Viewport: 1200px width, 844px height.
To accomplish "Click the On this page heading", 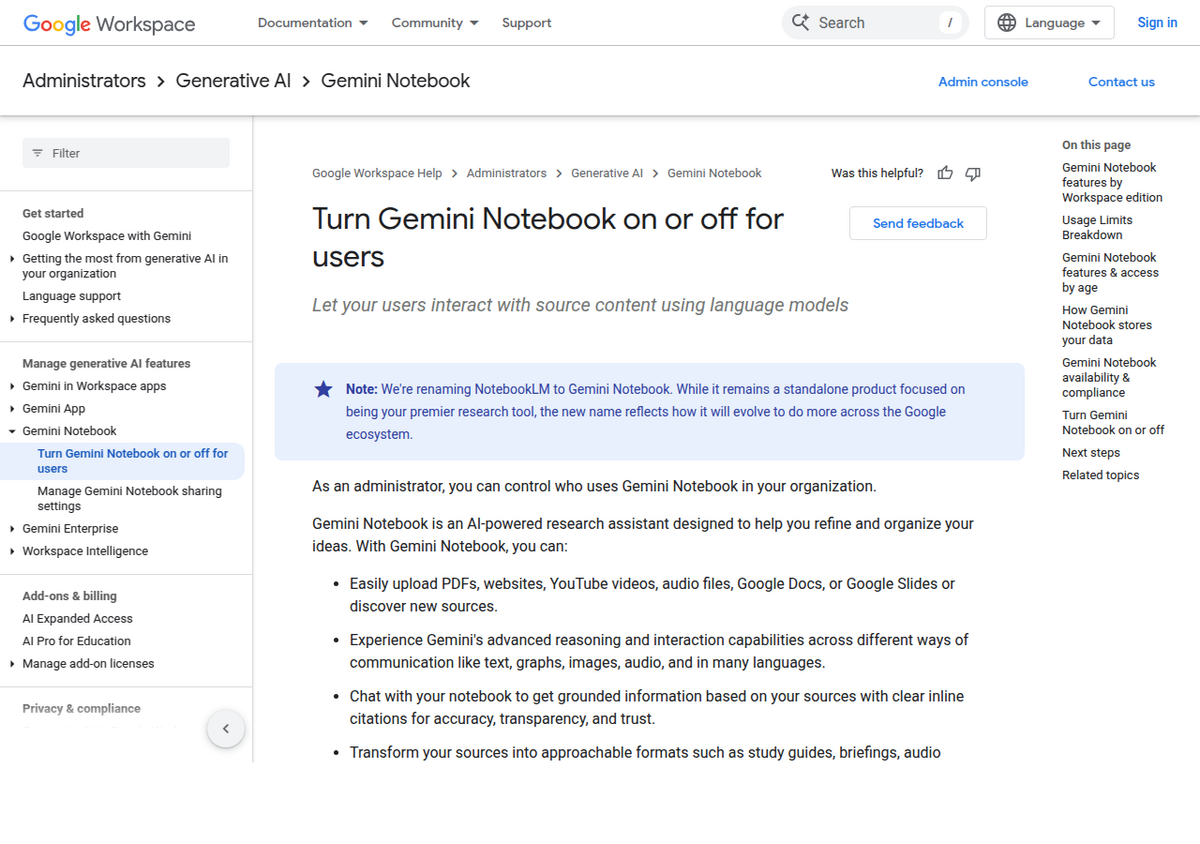I will click(x=1096, y=145).
